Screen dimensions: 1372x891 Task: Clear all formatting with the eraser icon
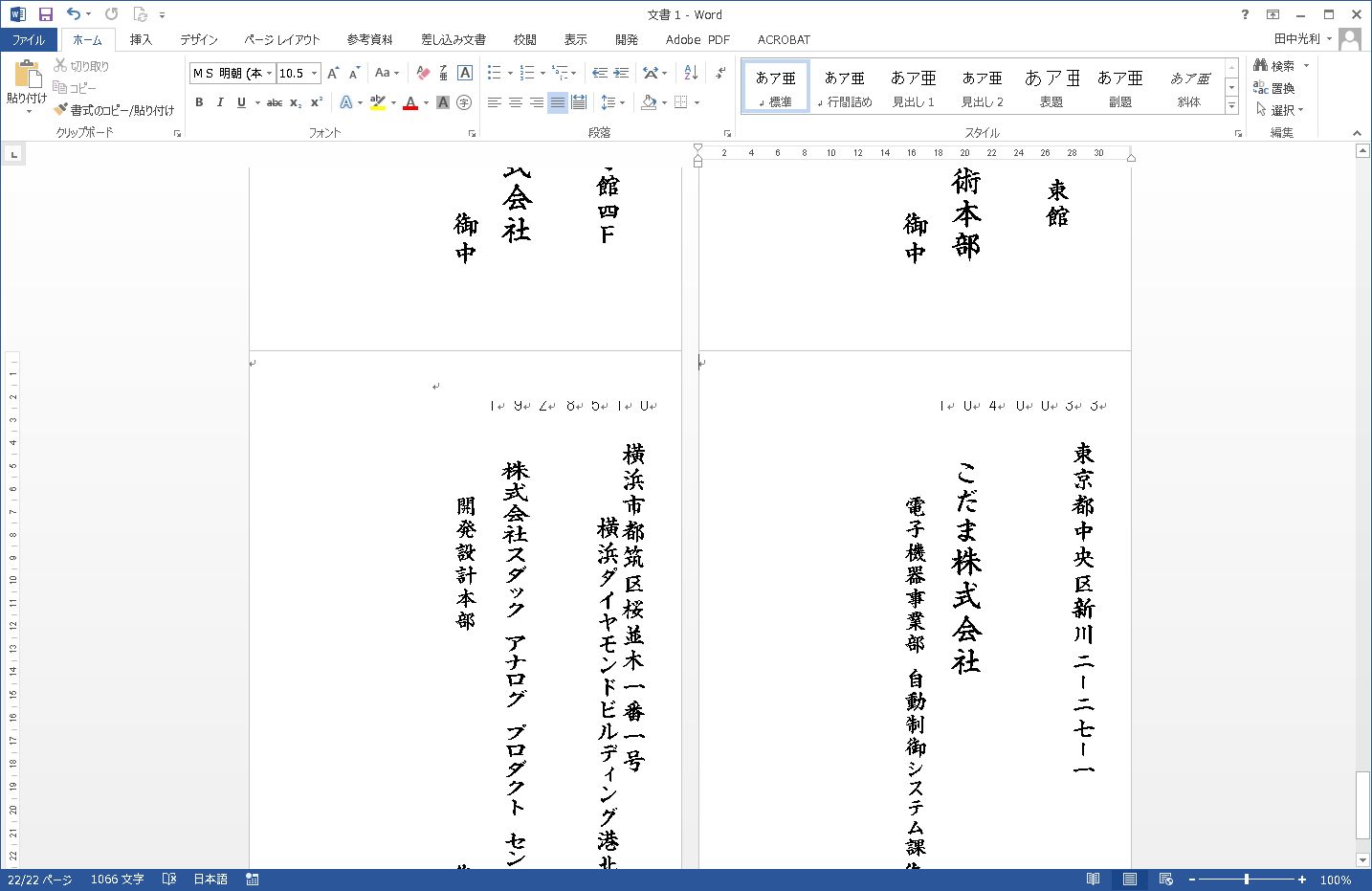(x=423, y=73)
